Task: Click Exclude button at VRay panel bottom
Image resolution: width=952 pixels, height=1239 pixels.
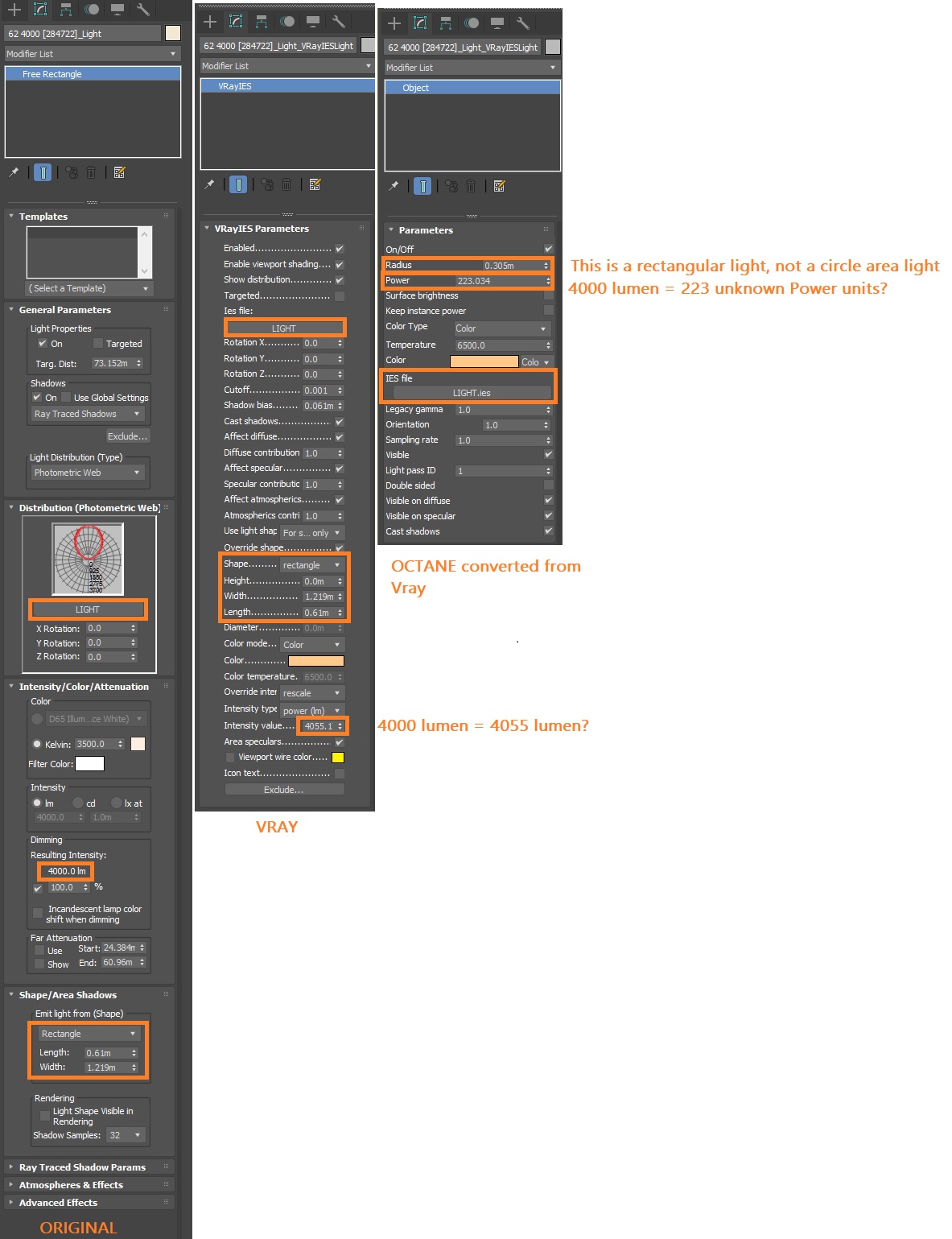Action: pyautogui.click(x=284, y=790)
